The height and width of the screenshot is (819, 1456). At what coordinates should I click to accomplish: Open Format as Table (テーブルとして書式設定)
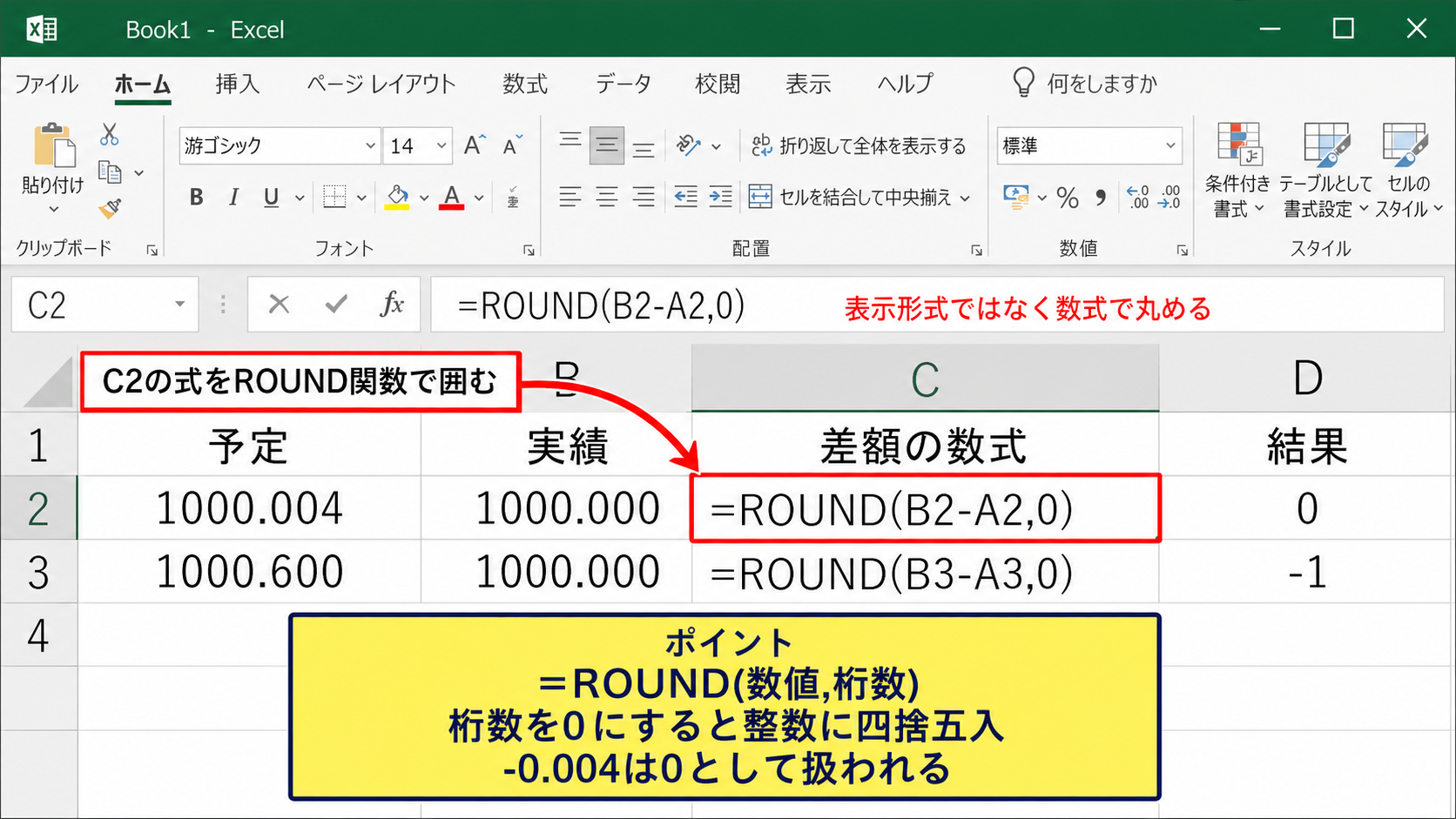click(1325, 171)
